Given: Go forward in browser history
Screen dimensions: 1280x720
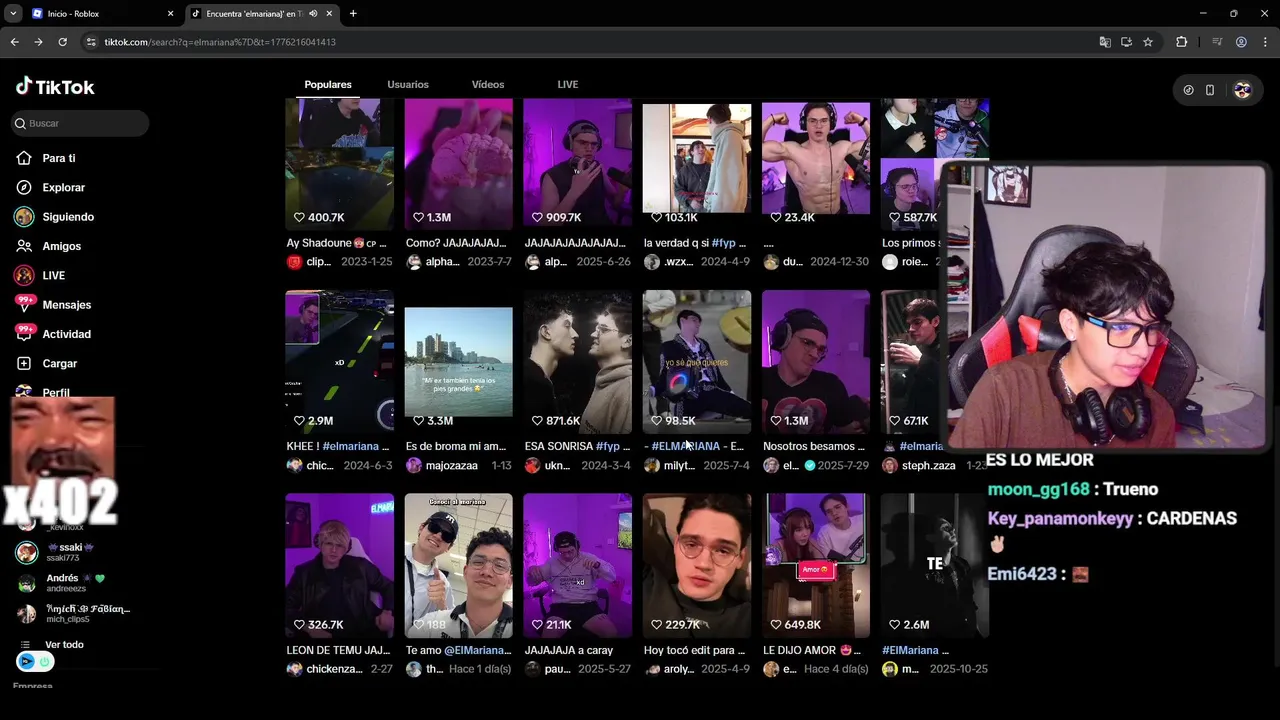Looking at the screenshot, I should click(x=38, y=42).
